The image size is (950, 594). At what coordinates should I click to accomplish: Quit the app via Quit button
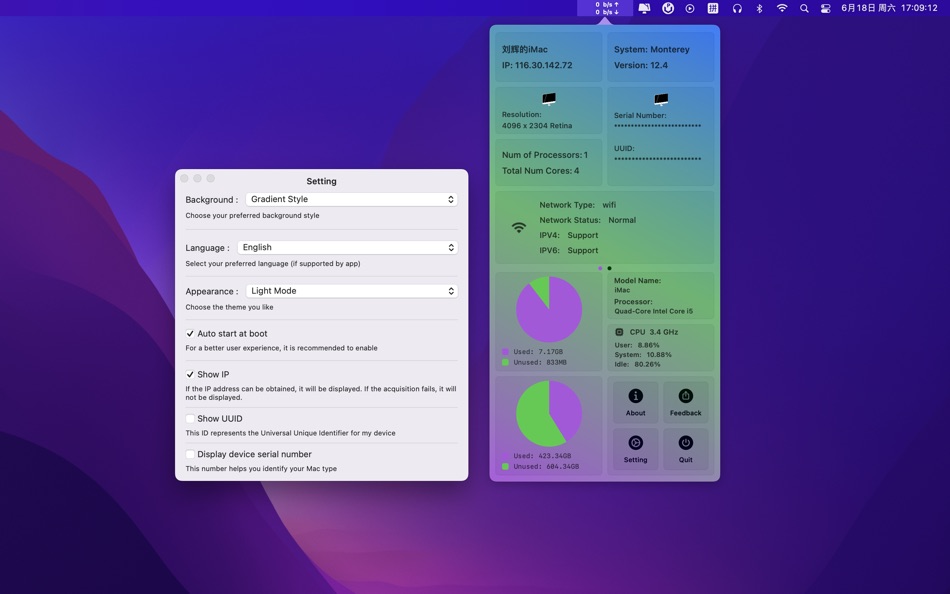685,449
